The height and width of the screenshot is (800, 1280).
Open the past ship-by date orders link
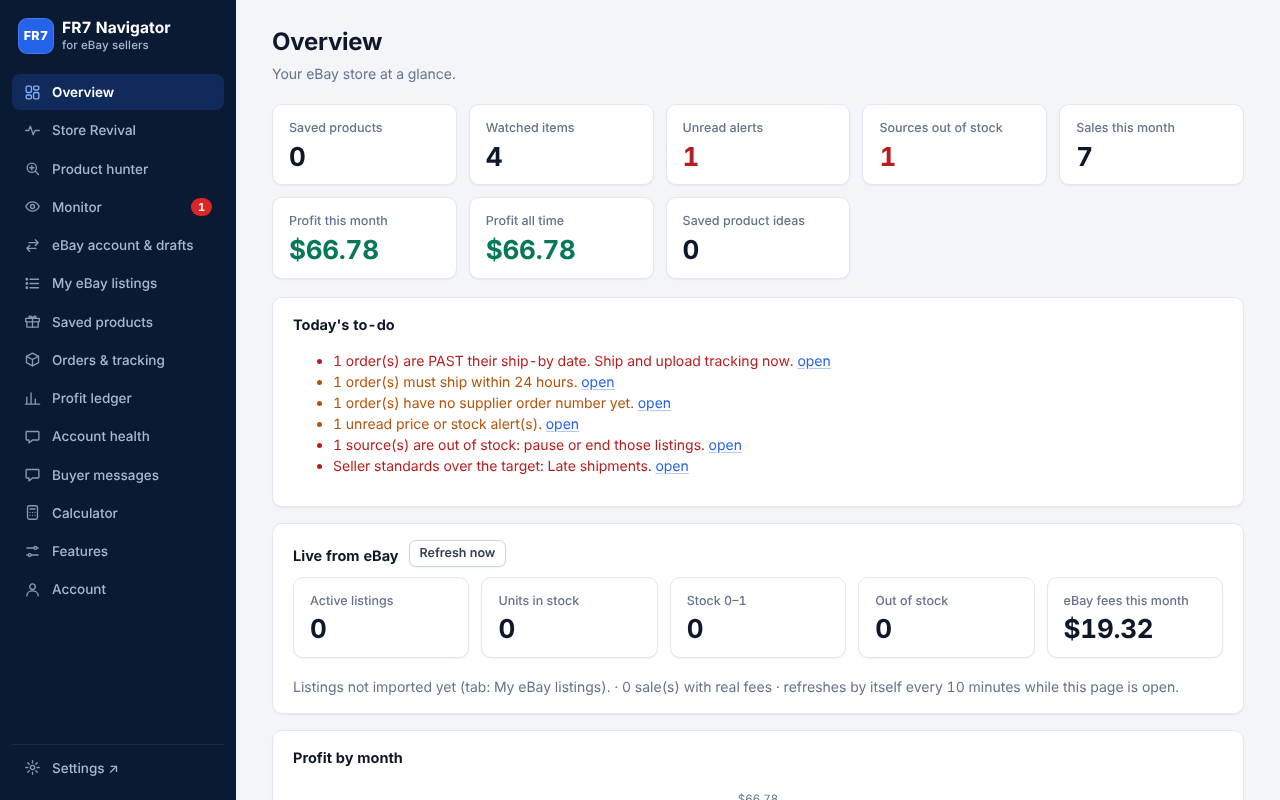(814, 361)
